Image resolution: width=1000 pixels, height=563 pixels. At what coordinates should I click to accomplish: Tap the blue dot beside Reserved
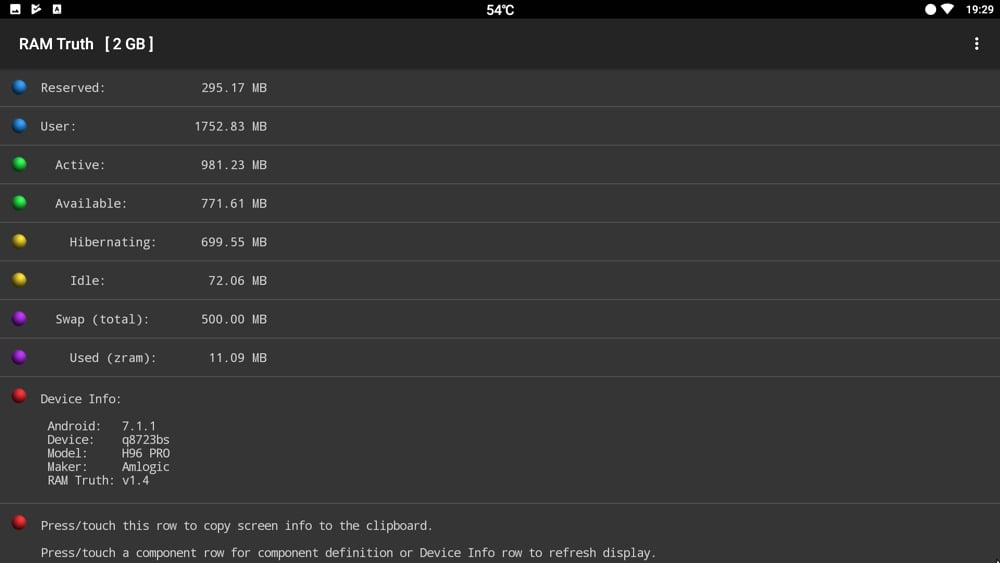(x=20, y=87)
